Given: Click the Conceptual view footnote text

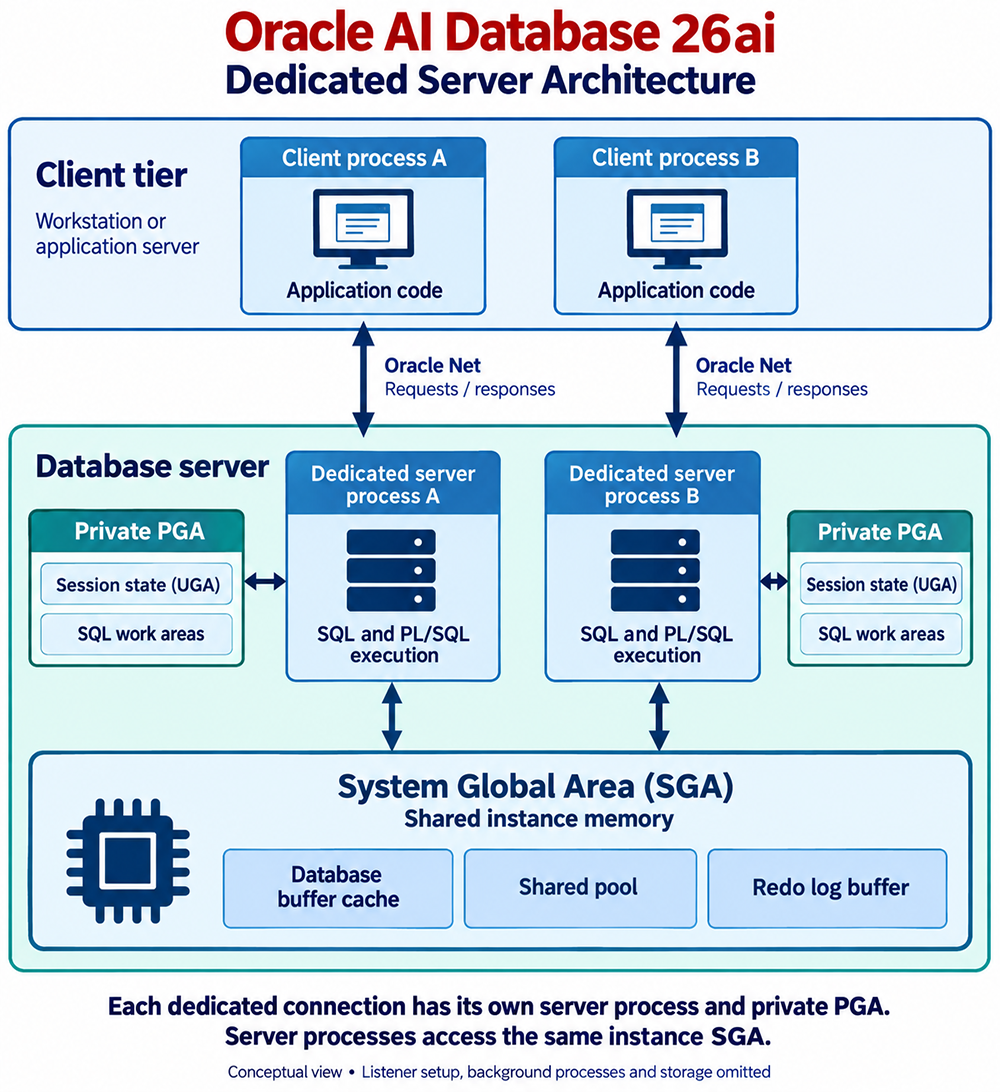Looking at the screenshot, I should (499, 1072).
